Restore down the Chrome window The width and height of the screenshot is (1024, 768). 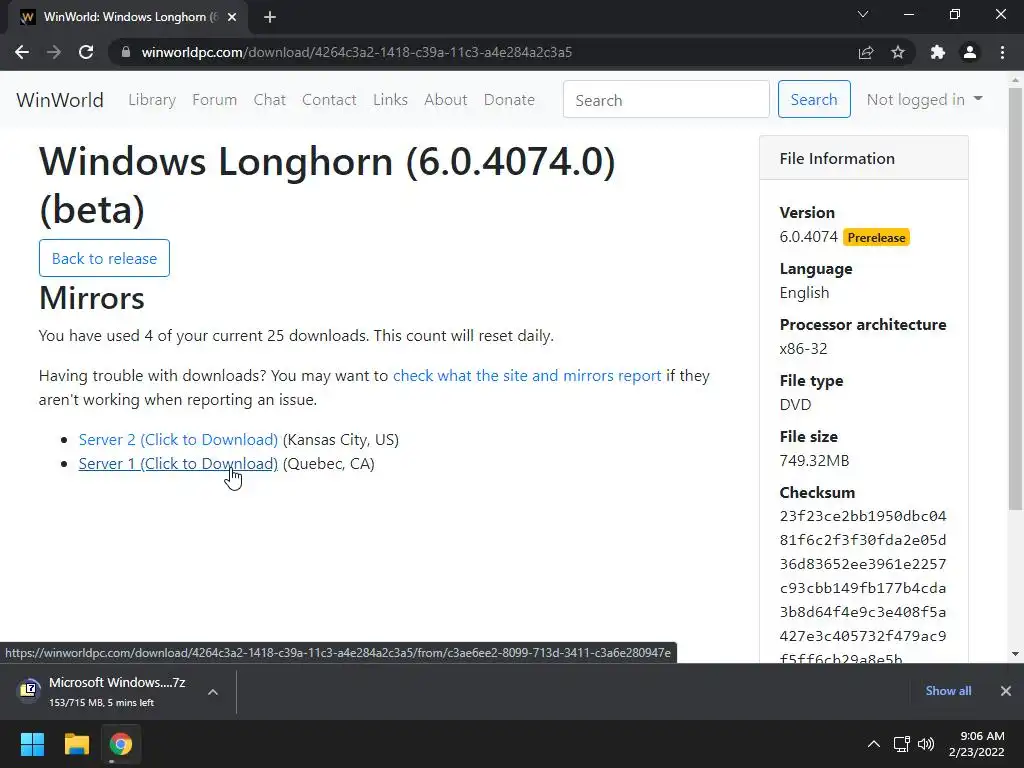click(x=955, y=14)
